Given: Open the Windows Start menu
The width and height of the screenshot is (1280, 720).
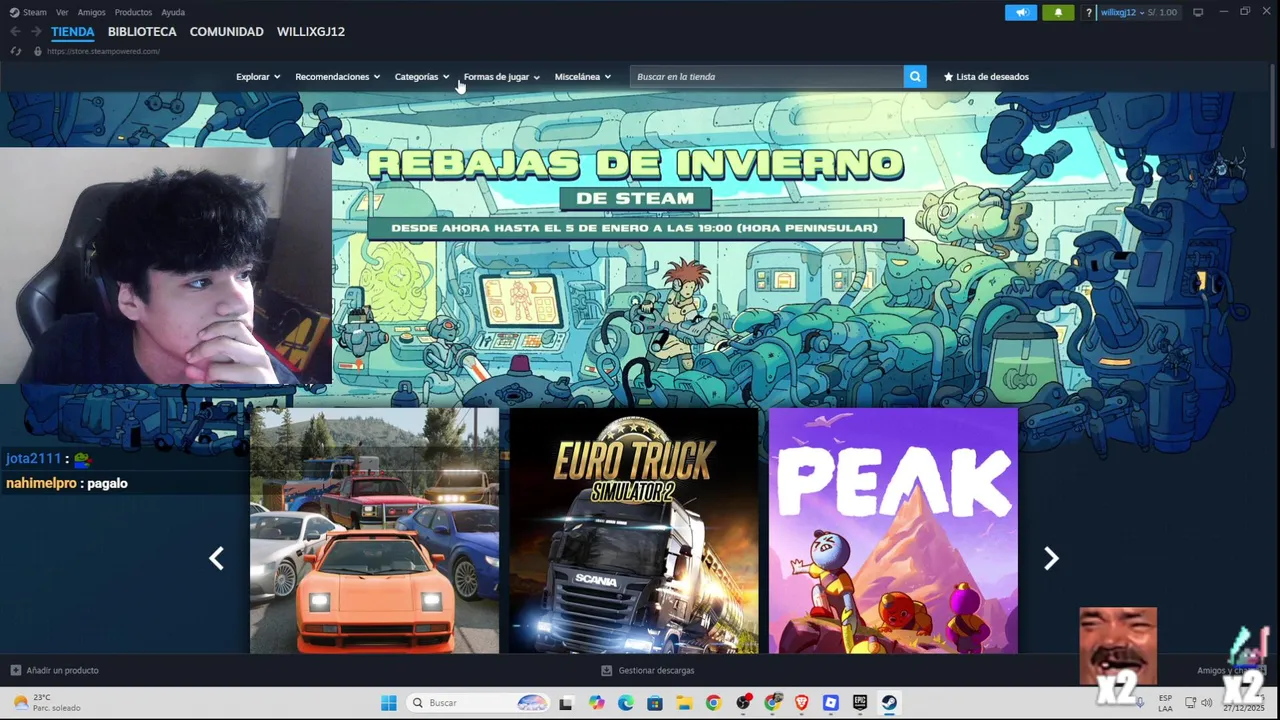Looking at the screenshot, I should (x=389, y=703).
